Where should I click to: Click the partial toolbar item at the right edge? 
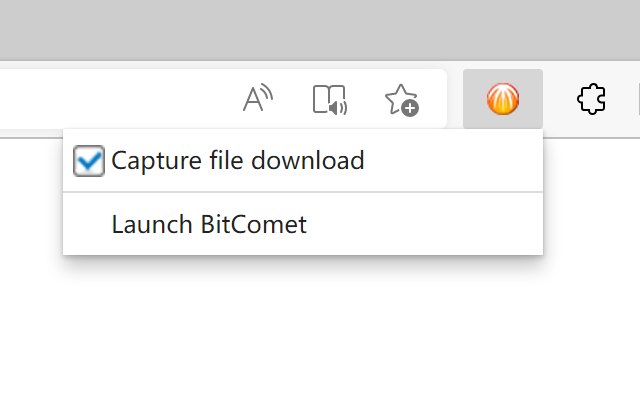click(637, 99)
